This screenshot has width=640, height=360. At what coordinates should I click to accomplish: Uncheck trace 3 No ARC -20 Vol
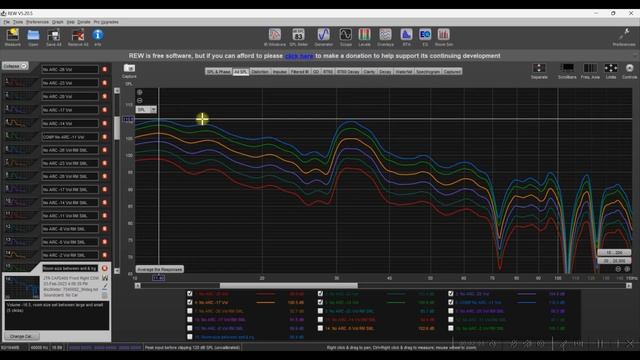pyautogui.click(x=451, y=293)
